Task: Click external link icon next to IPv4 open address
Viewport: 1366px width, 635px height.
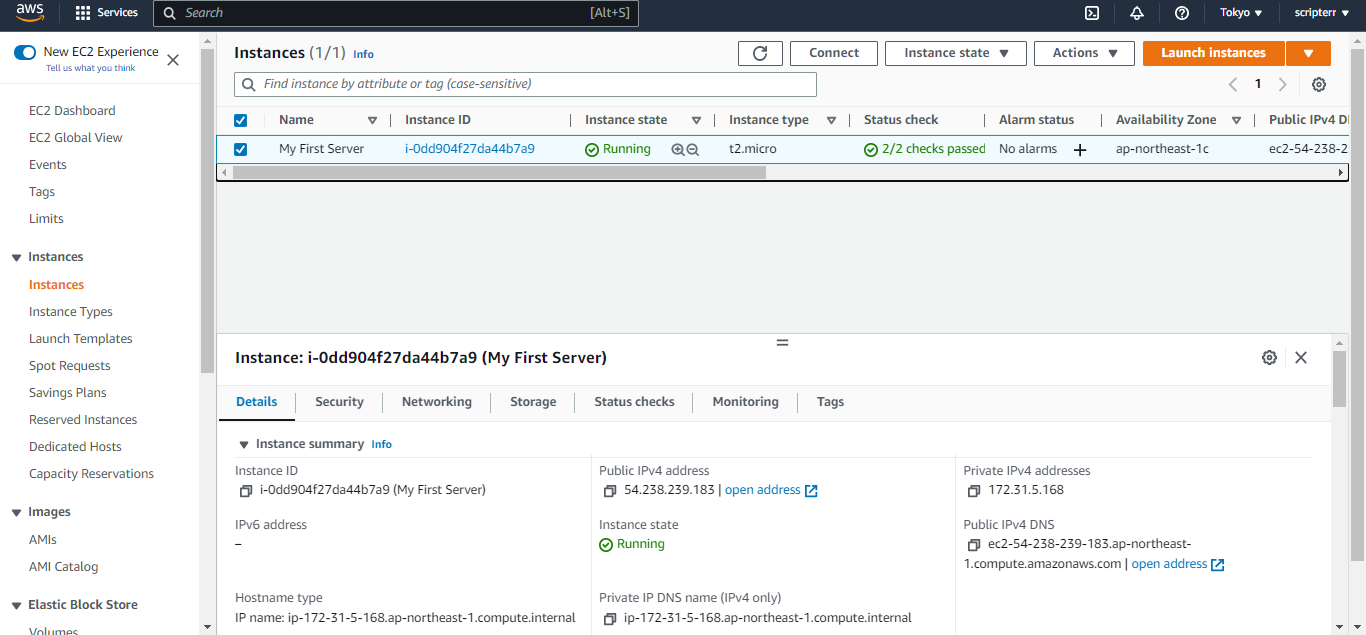Action: 811,491
